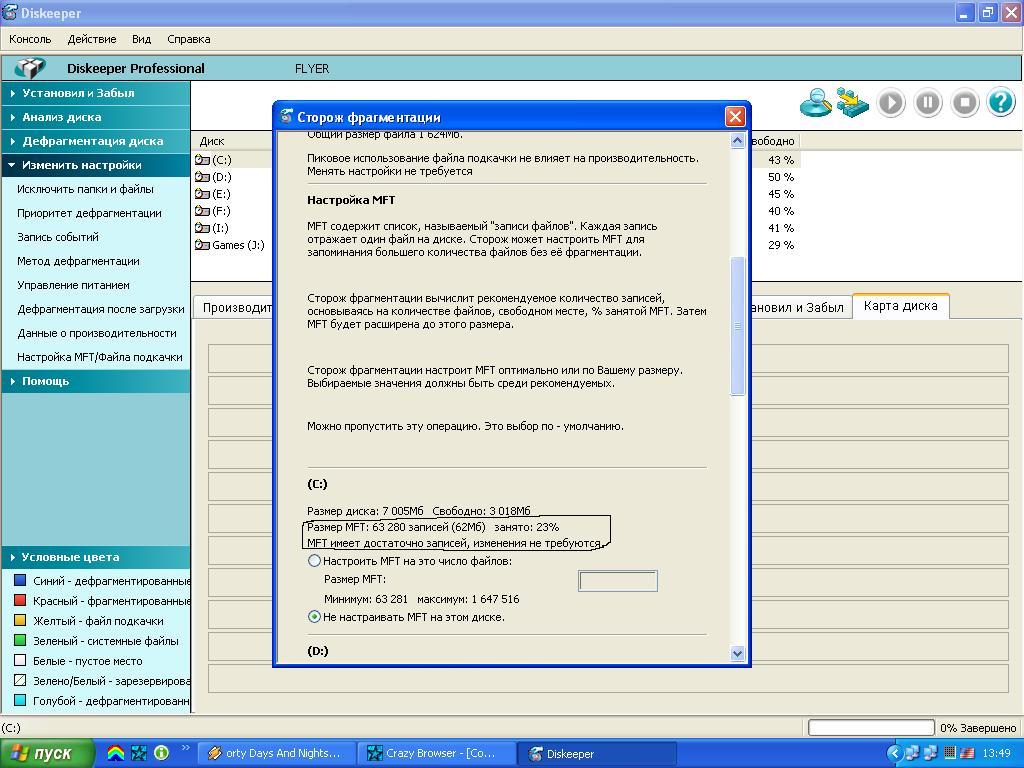The image size is (1024, 768).
Task: Open 'Метод дефрагментации' settings
Action: click(78, 261)
